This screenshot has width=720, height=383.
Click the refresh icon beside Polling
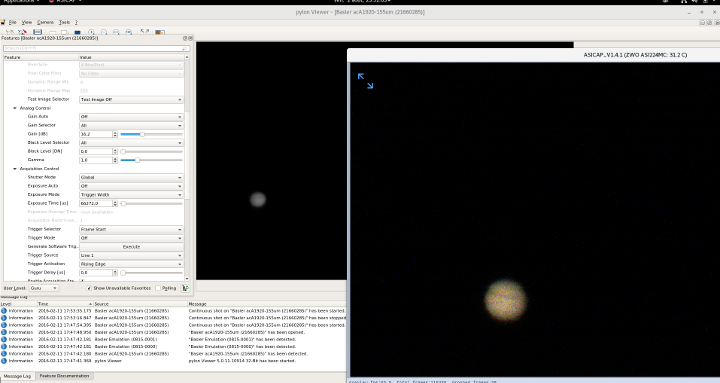click(x=186, y=288)
